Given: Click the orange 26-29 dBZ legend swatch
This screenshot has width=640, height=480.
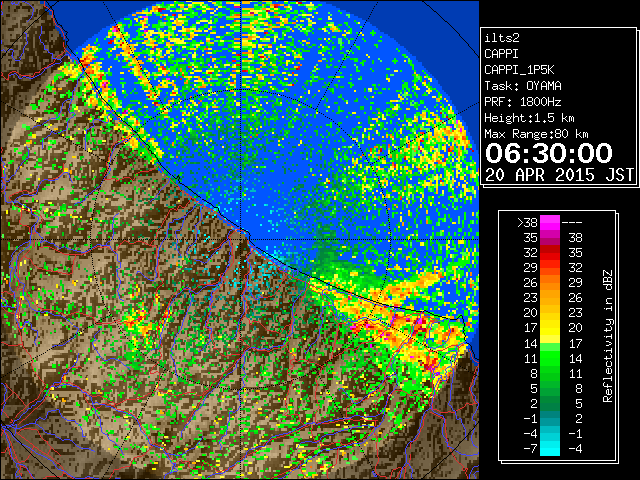Looking at the screenshot, I should [550, 283].
